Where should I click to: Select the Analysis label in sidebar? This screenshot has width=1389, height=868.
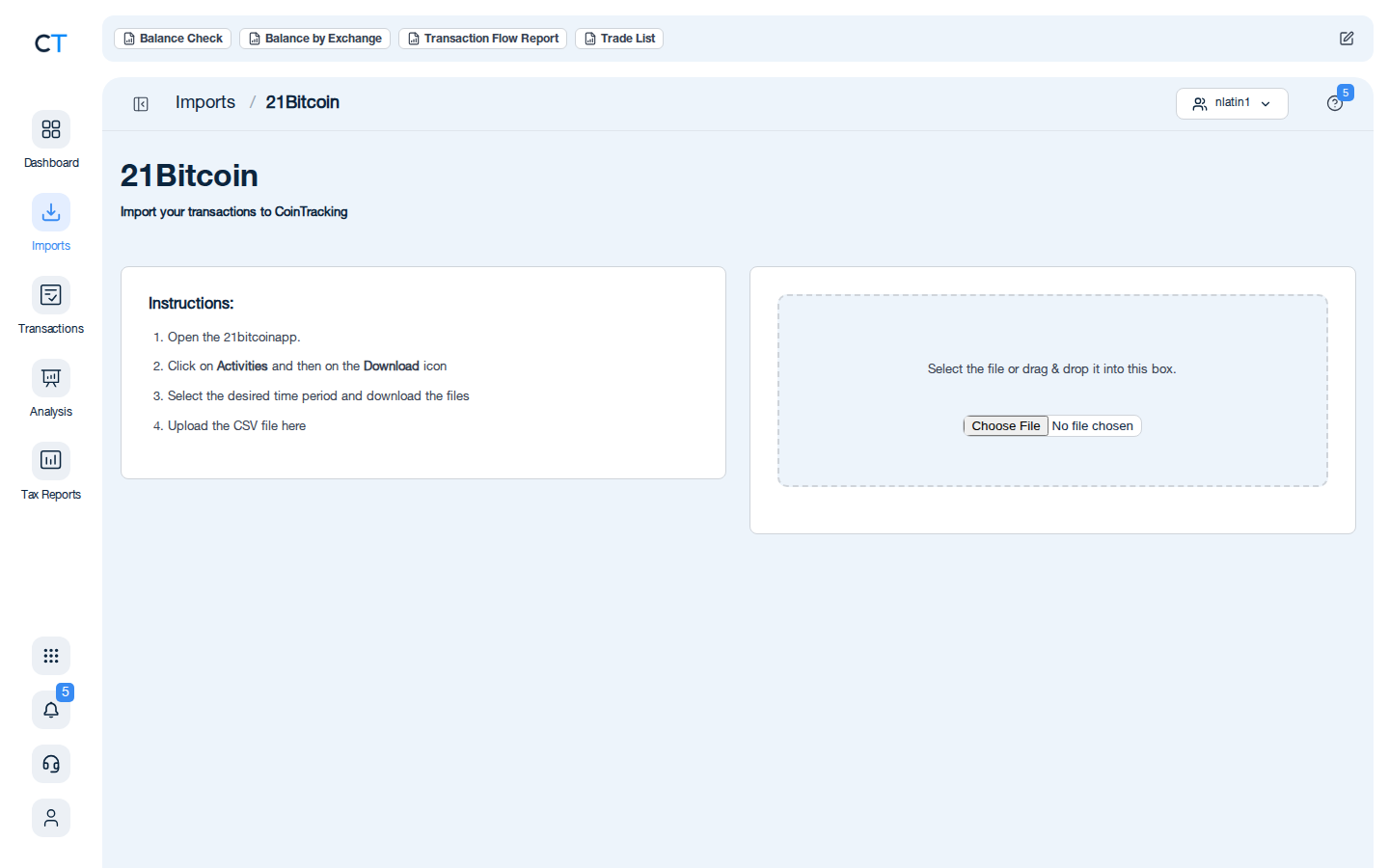(x=51, y=412)
